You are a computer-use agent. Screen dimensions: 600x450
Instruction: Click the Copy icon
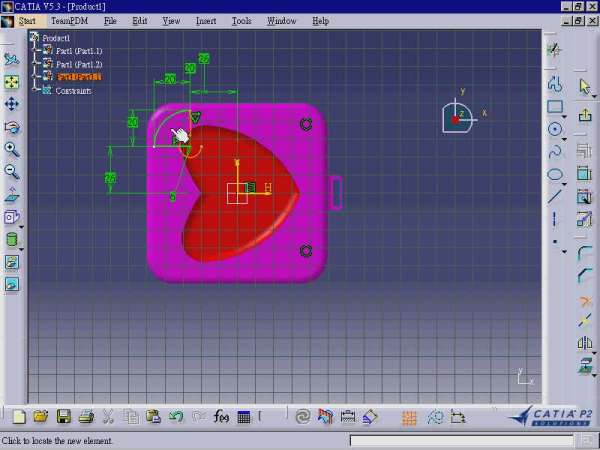131,417
